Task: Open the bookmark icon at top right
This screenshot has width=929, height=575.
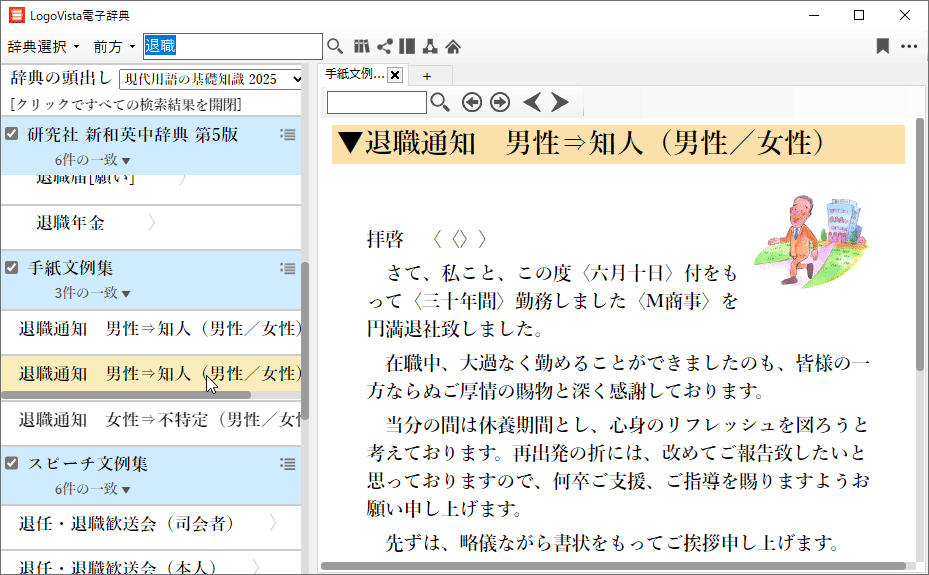Action: click(883, 46)
